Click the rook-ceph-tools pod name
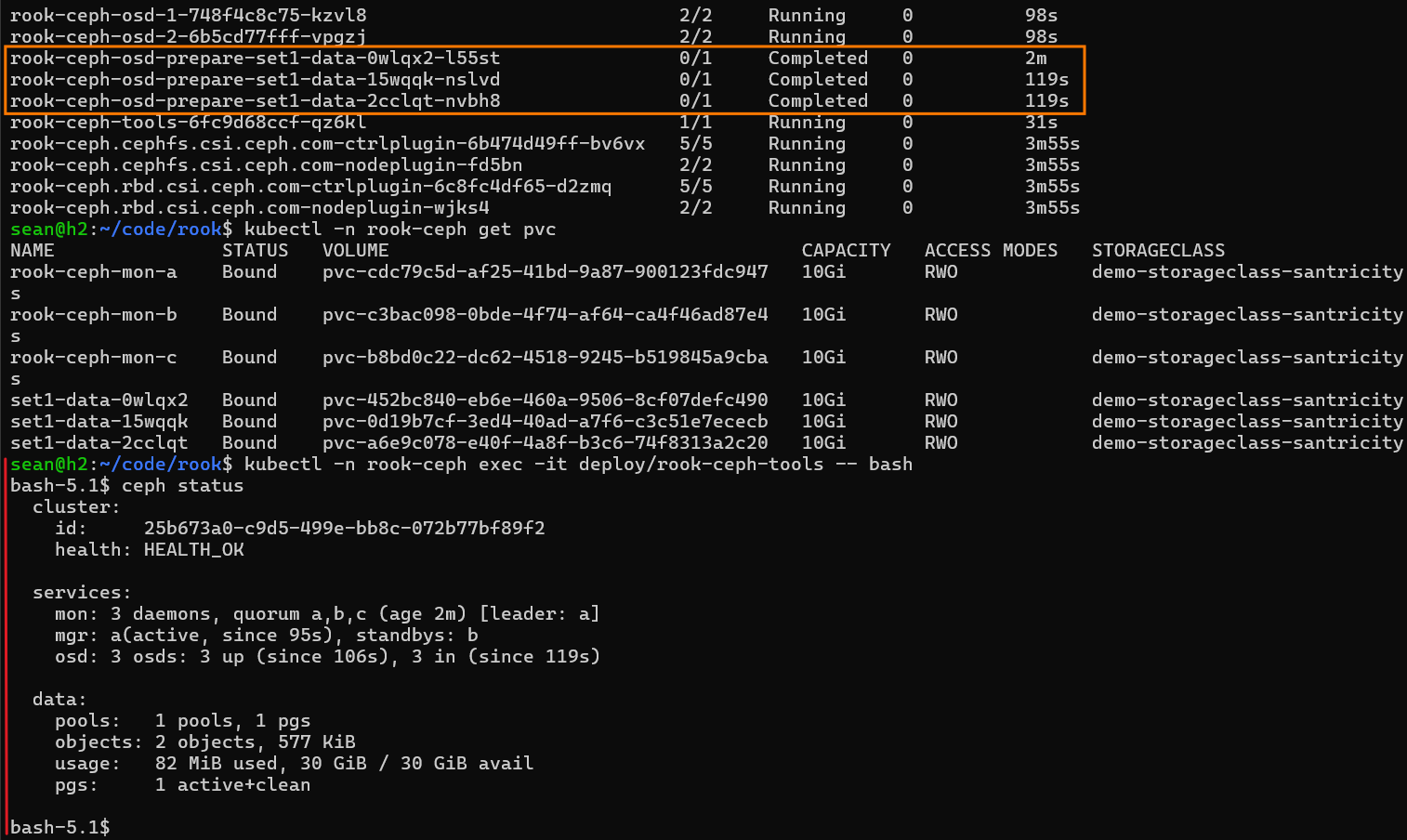 [x=189, y=122]
